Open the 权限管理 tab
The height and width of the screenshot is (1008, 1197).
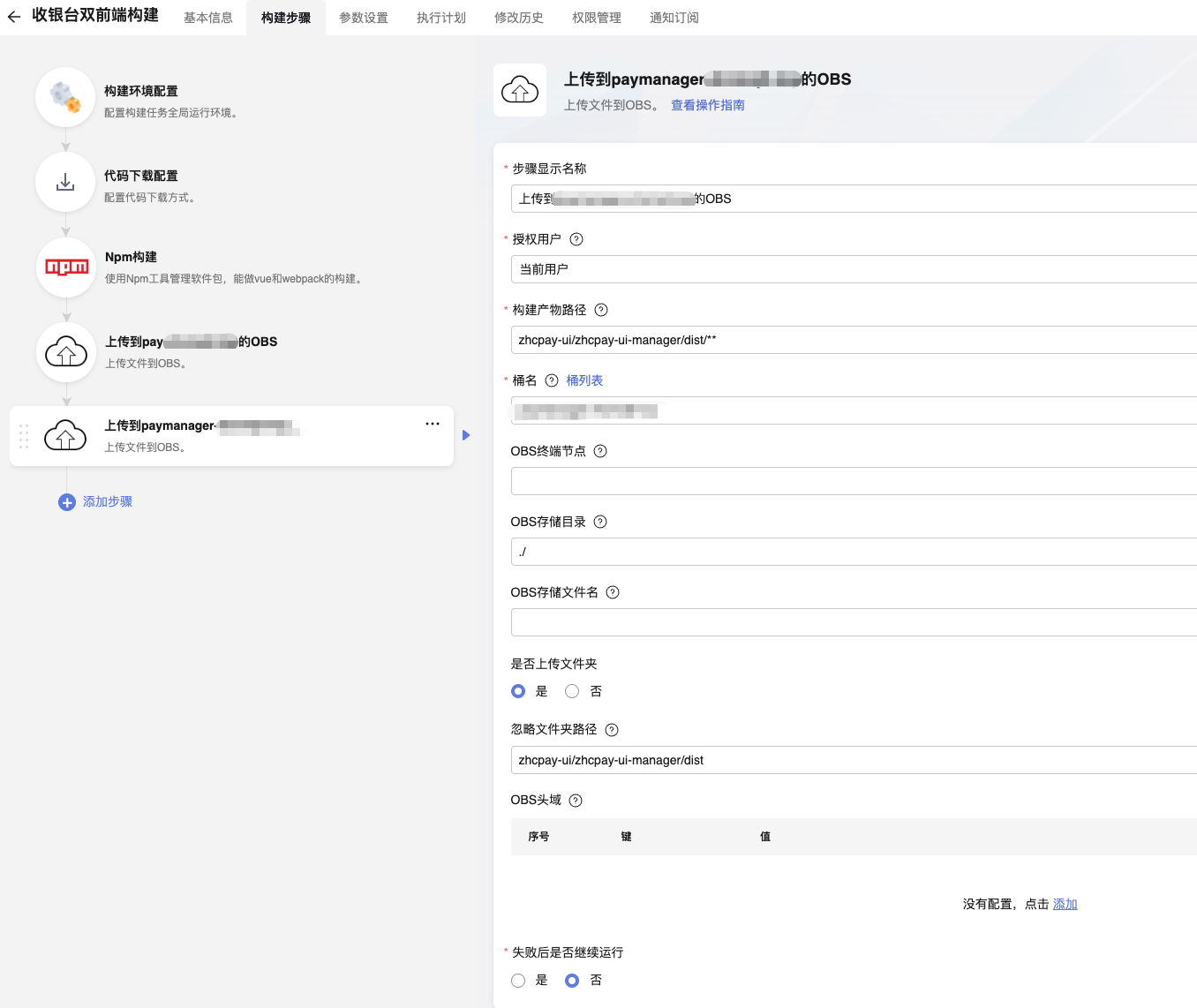pos(597,18)
